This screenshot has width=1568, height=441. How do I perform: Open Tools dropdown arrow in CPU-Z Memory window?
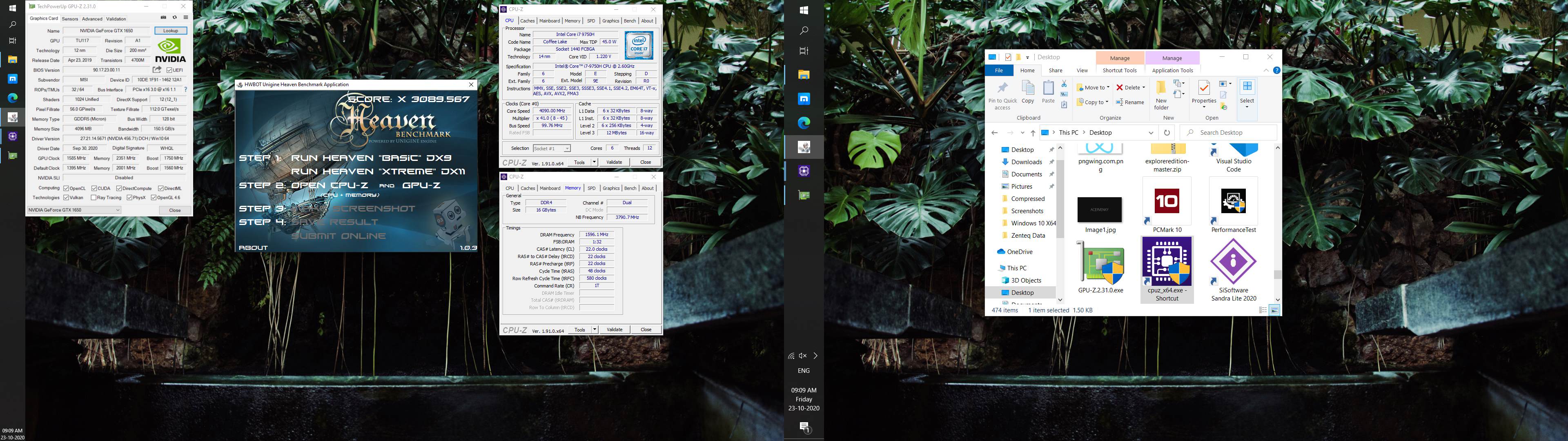pyautogui.click(x=594, y=330)
